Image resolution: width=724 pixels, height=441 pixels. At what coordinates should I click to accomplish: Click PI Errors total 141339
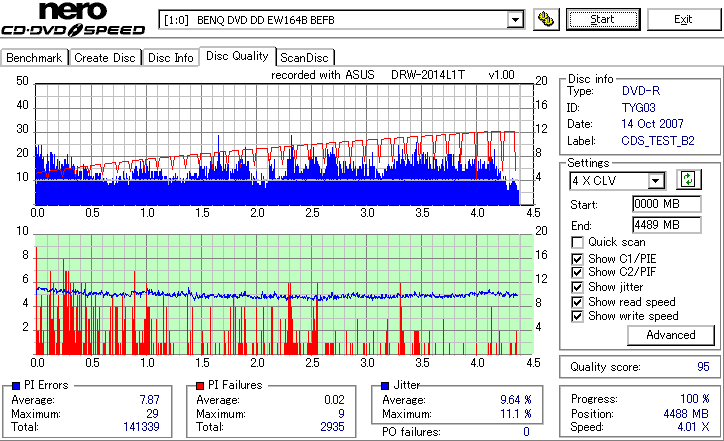141,427
